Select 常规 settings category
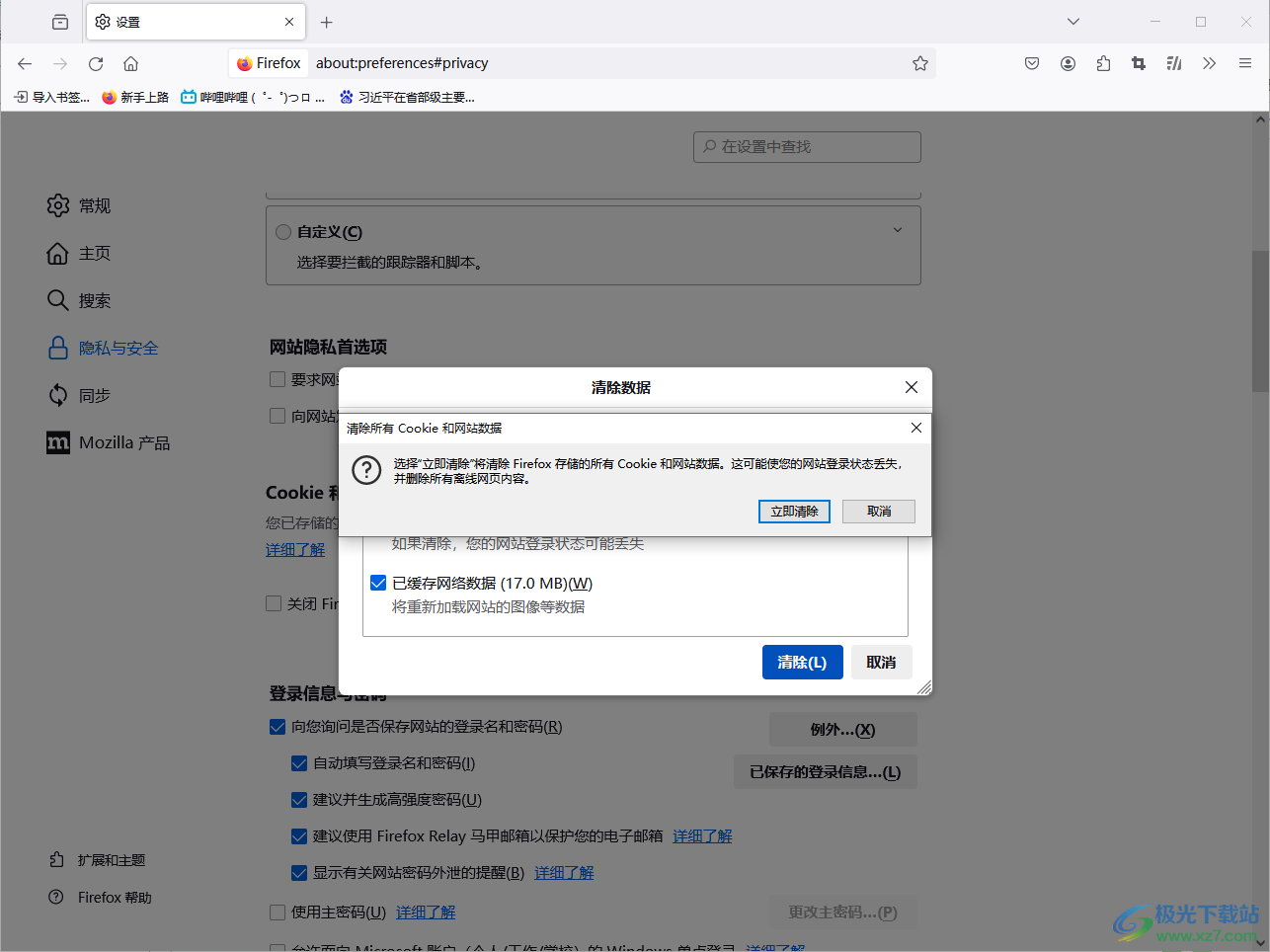The image size is (1270, 952). coord(79,205)
